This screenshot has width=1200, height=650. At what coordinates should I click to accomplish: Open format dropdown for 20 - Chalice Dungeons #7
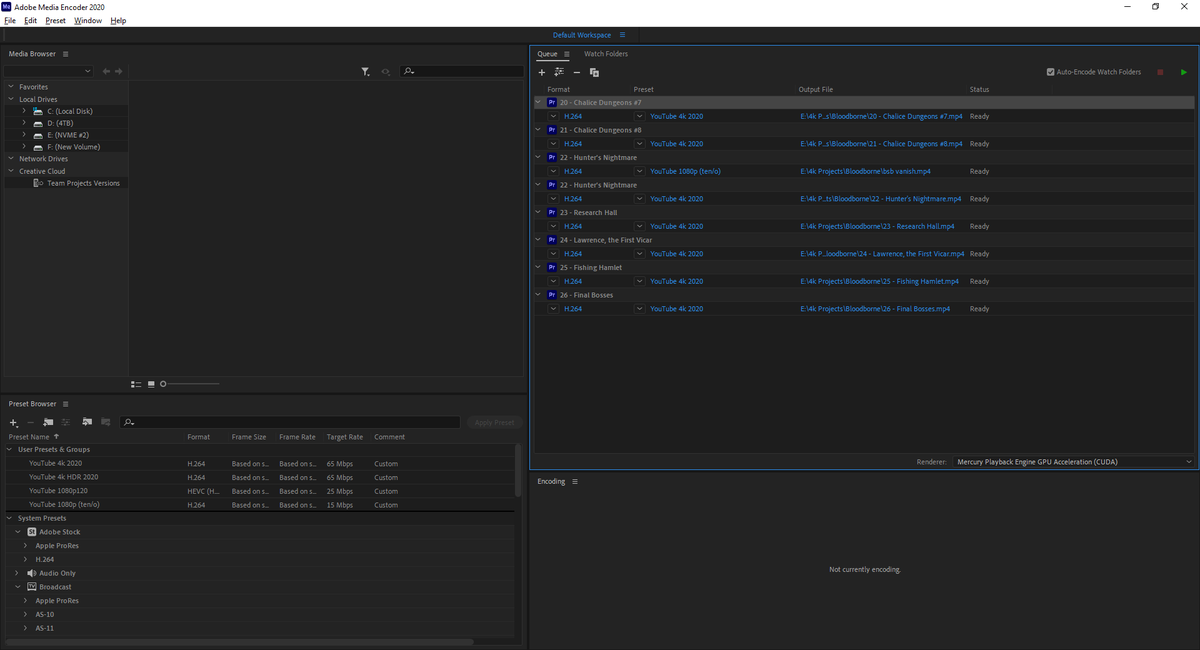[553, 116]
